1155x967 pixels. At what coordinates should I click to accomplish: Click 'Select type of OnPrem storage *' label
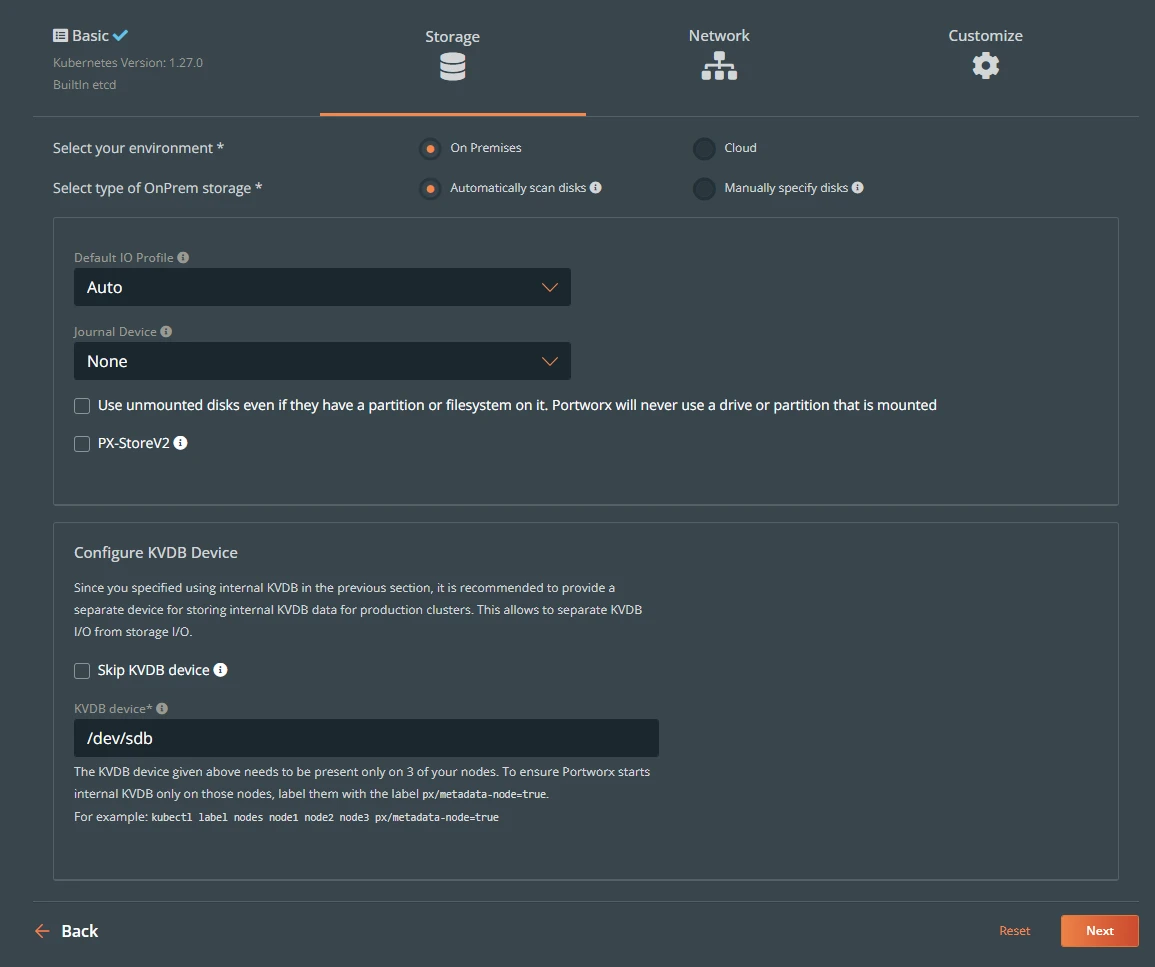(157, 189)
